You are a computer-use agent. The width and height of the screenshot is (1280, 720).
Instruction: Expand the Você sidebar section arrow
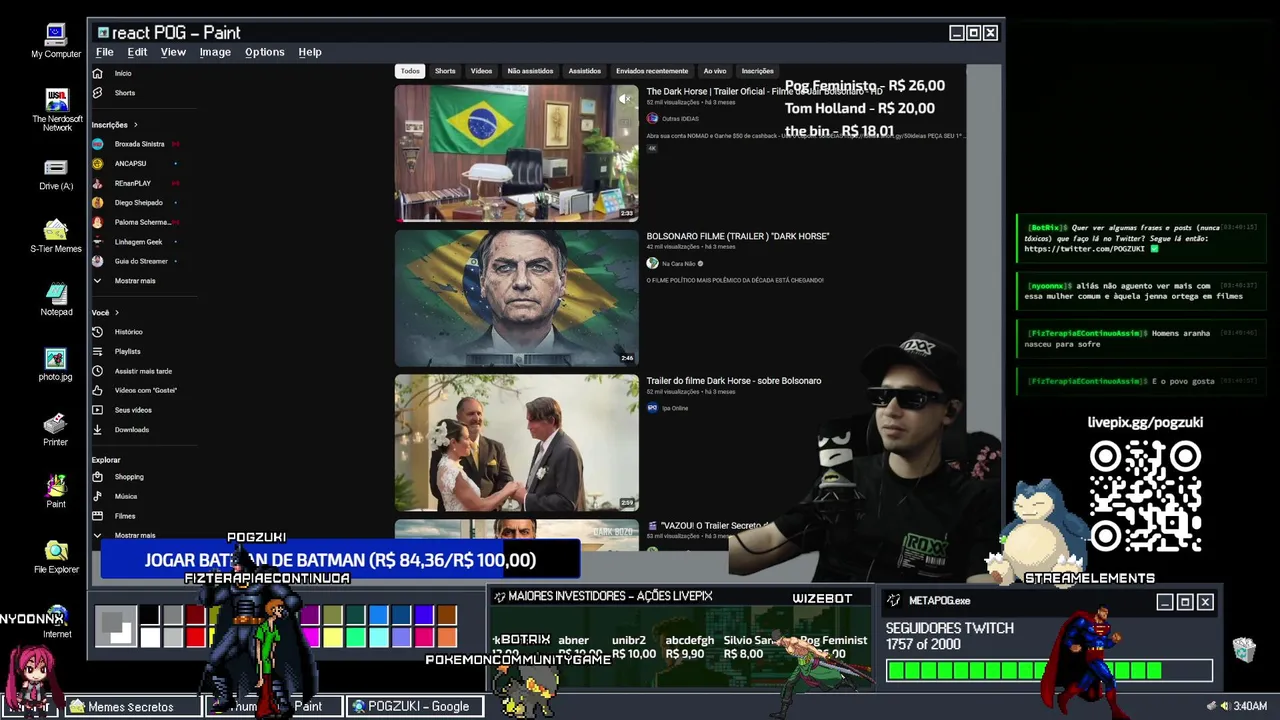click(x=116, y=312)
